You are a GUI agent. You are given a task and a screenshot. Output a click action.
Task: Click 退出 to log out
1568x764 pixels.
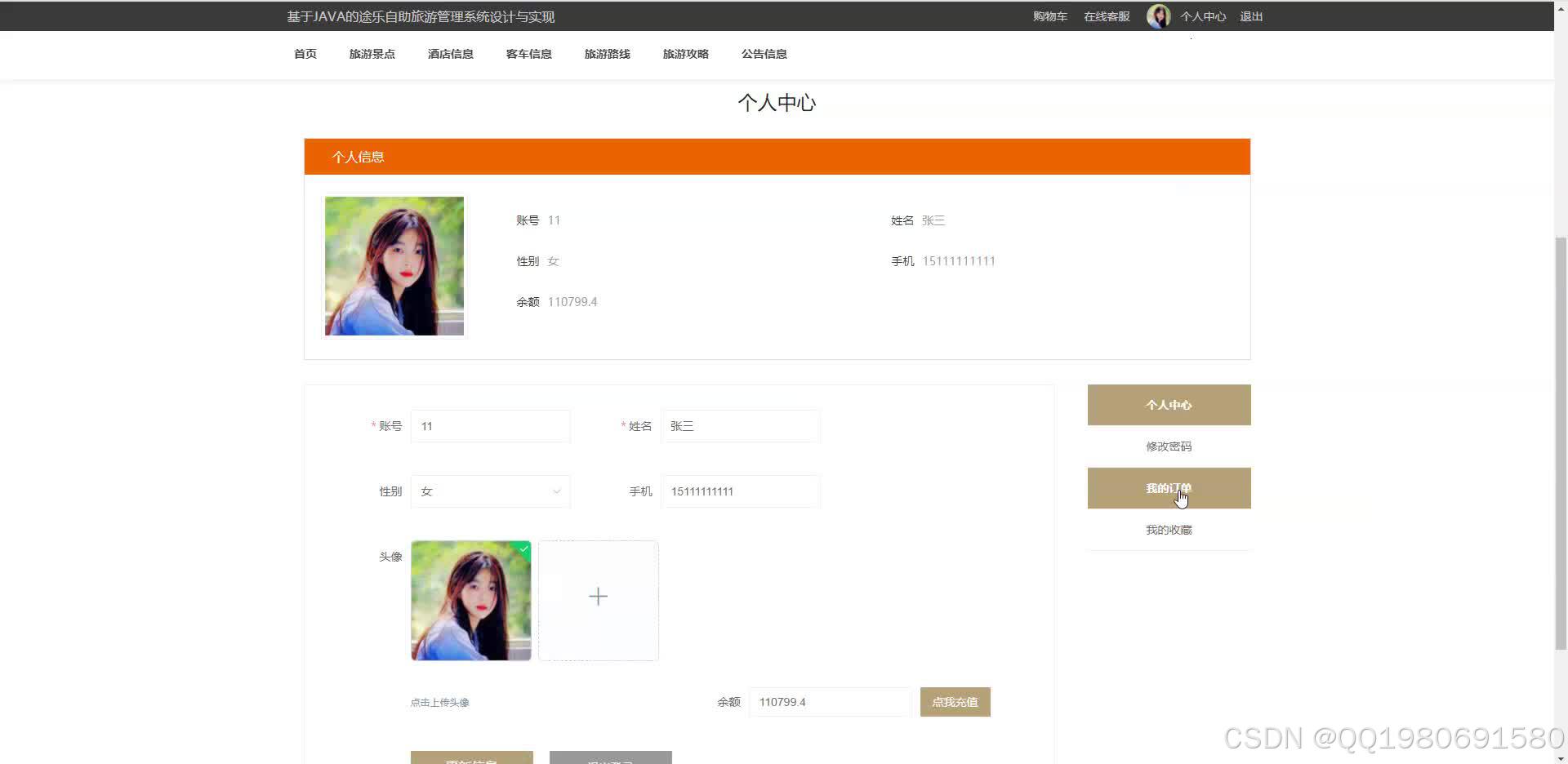click(1251, 16)
